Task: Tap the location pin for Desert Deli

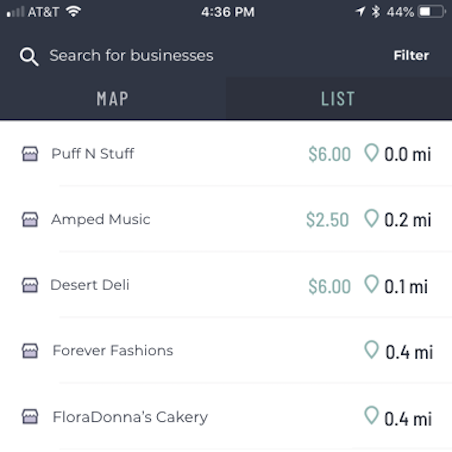Action: coord(371,284)
